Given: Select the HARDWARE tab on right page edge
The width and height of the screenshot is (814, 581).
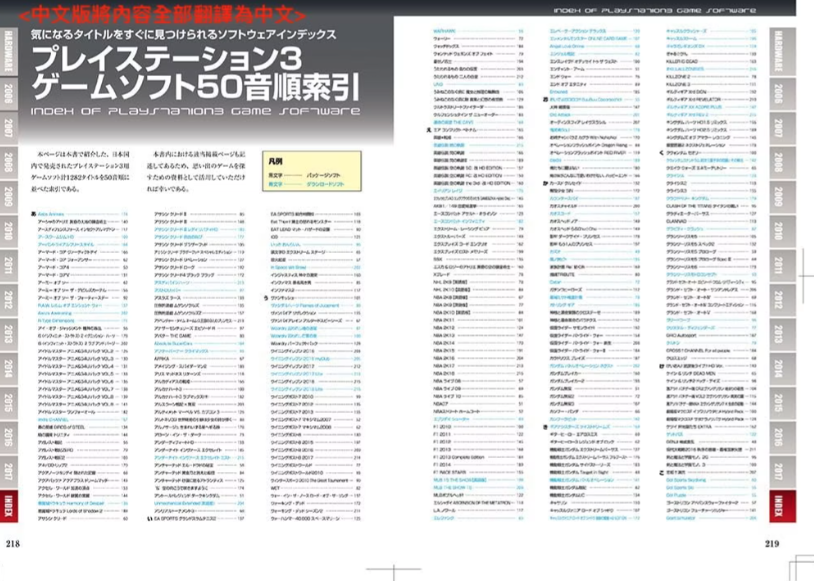Looking at the screenshot, I should pyautogui.click(x=782, y=50).
